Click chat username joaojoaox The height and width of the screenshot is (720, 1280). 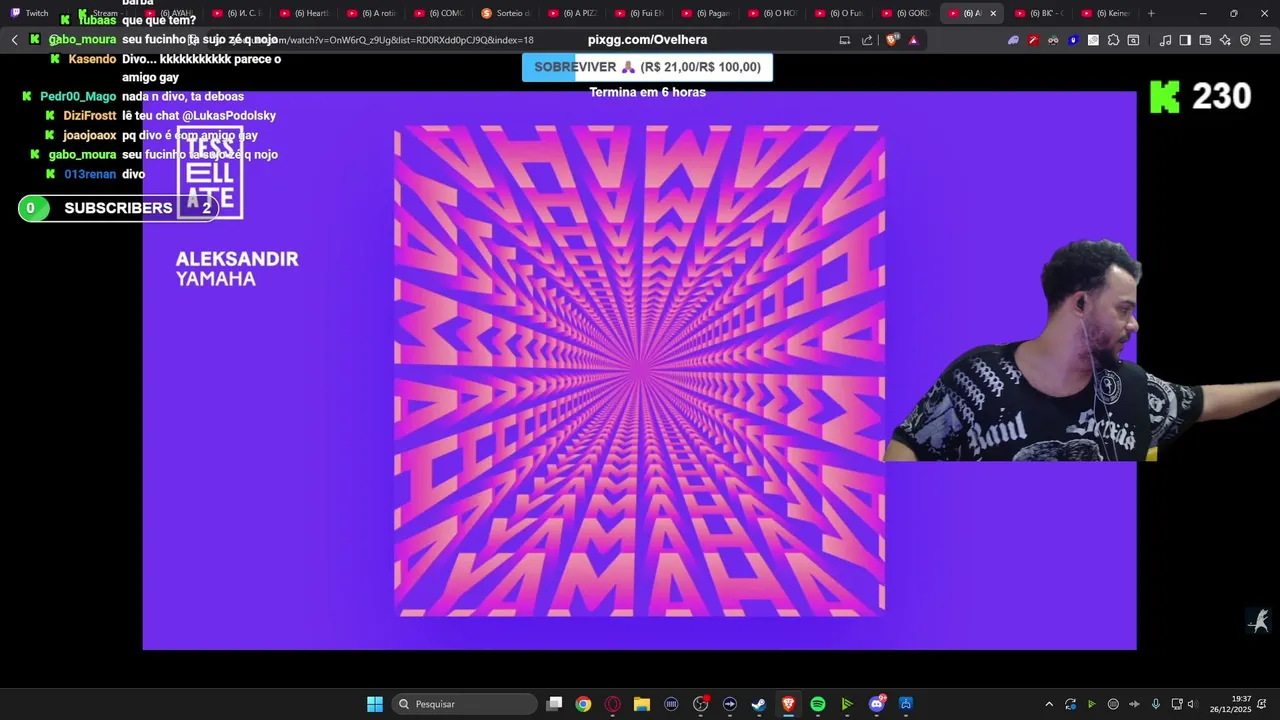click(89, 135)
